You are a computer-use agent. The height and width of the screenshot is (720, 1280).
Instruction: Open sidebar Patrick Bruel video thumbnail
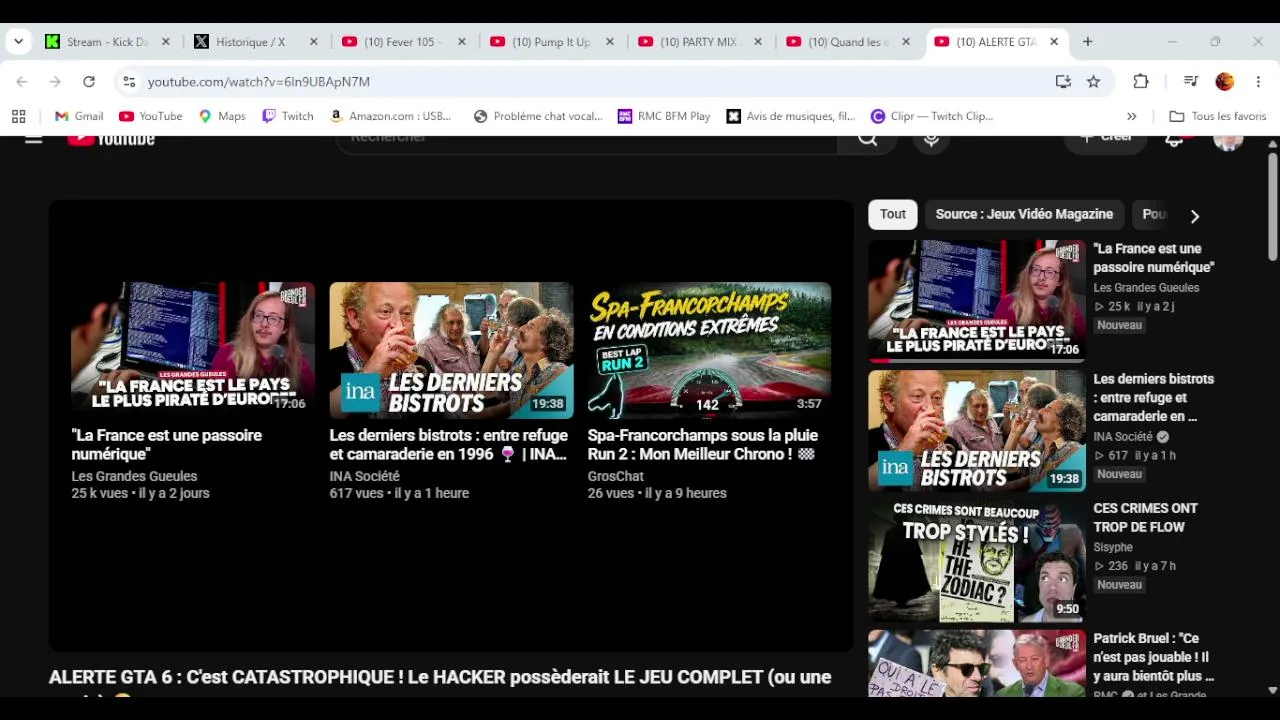point(977,663)
